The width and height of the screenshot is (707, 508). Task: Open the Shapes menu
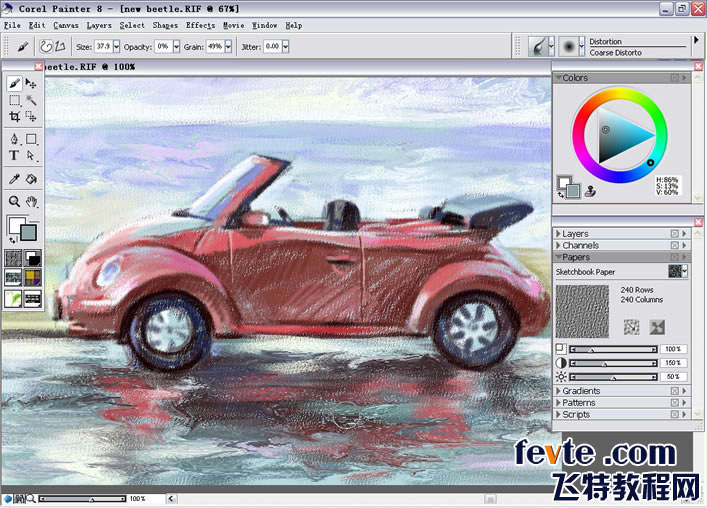click(x=165, y=25)
